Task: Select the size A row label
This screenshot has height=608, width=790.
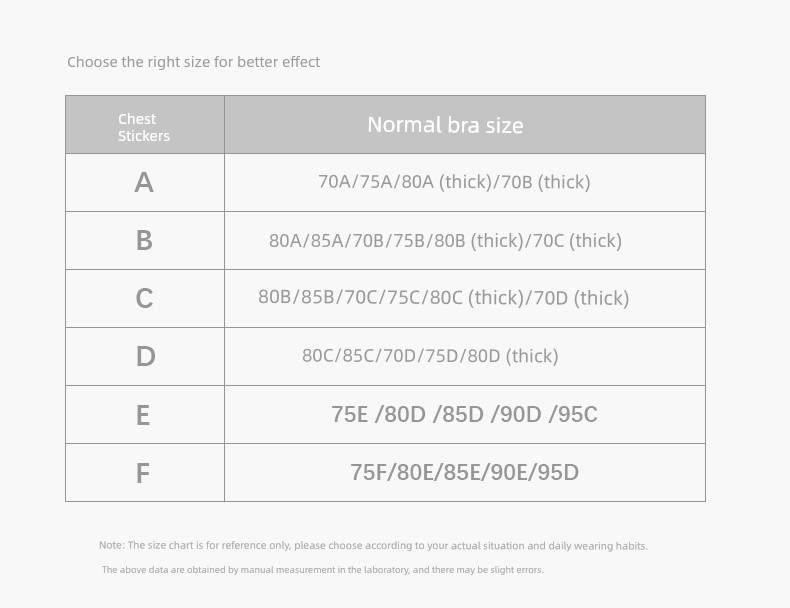Action: point(144,182)
